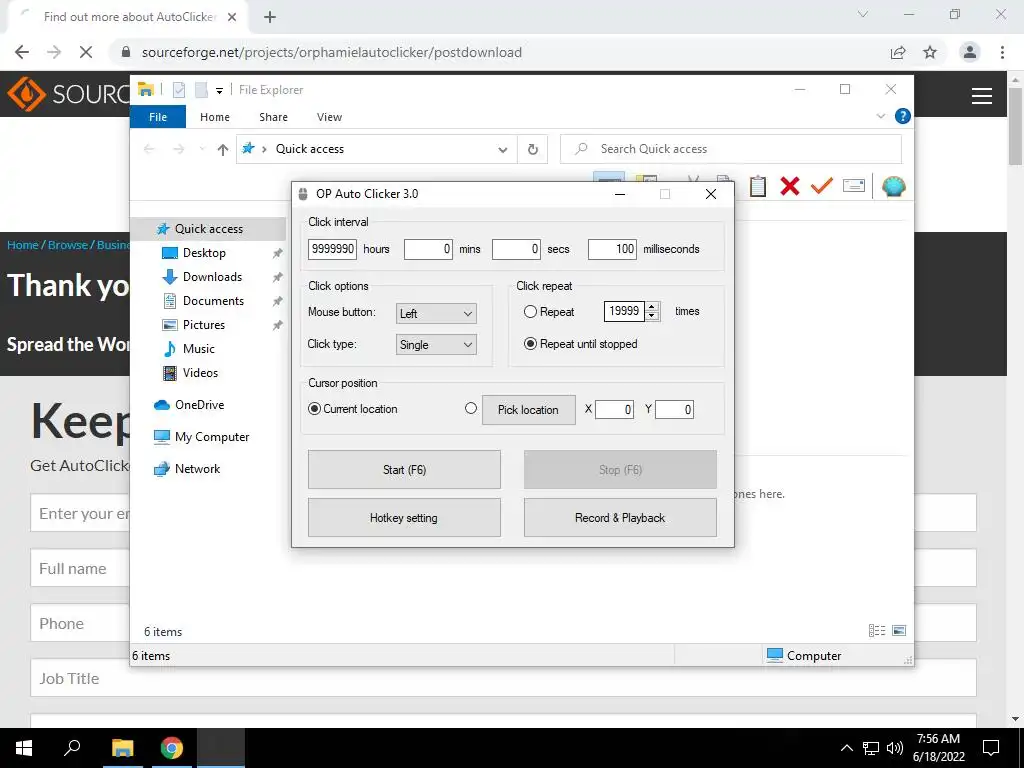The width and height of the screenshot is (1024, 768).
Task: Click the Record & Playback button
Action: click(x=620, y=518)
